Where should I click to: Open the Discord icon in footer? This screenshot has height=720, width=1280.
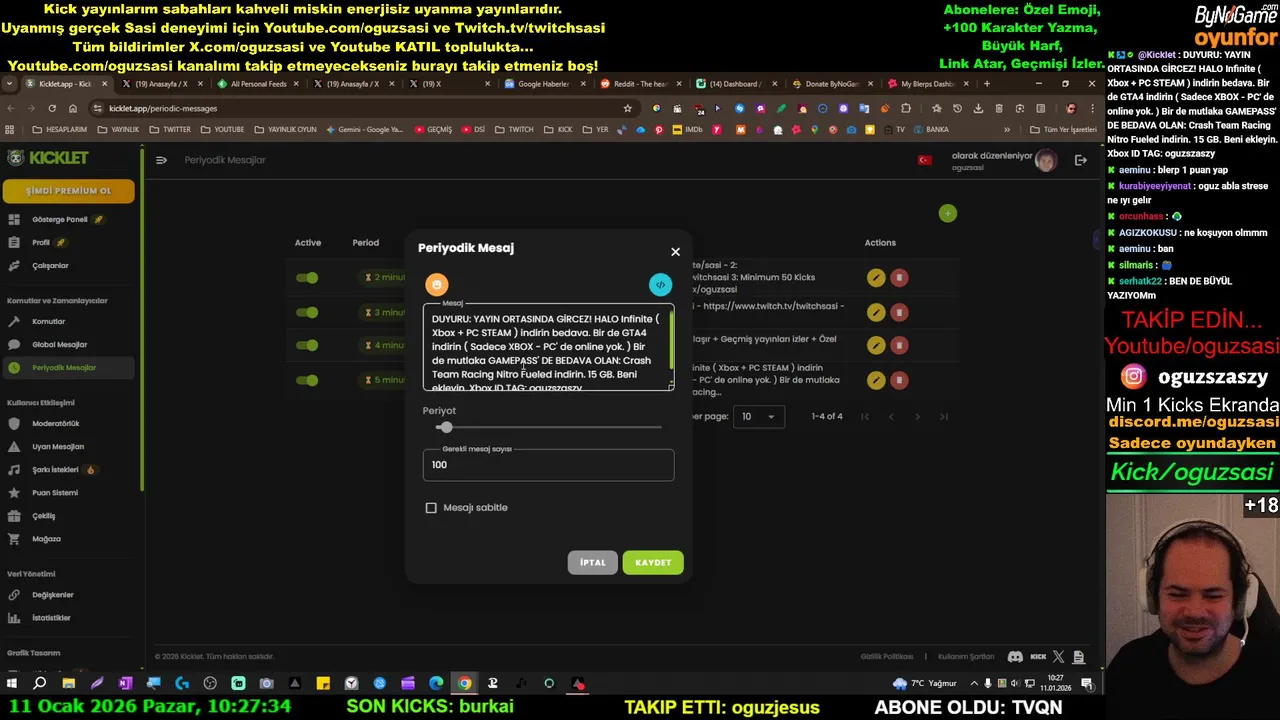pyautogui.click(x=1015, y=657)
